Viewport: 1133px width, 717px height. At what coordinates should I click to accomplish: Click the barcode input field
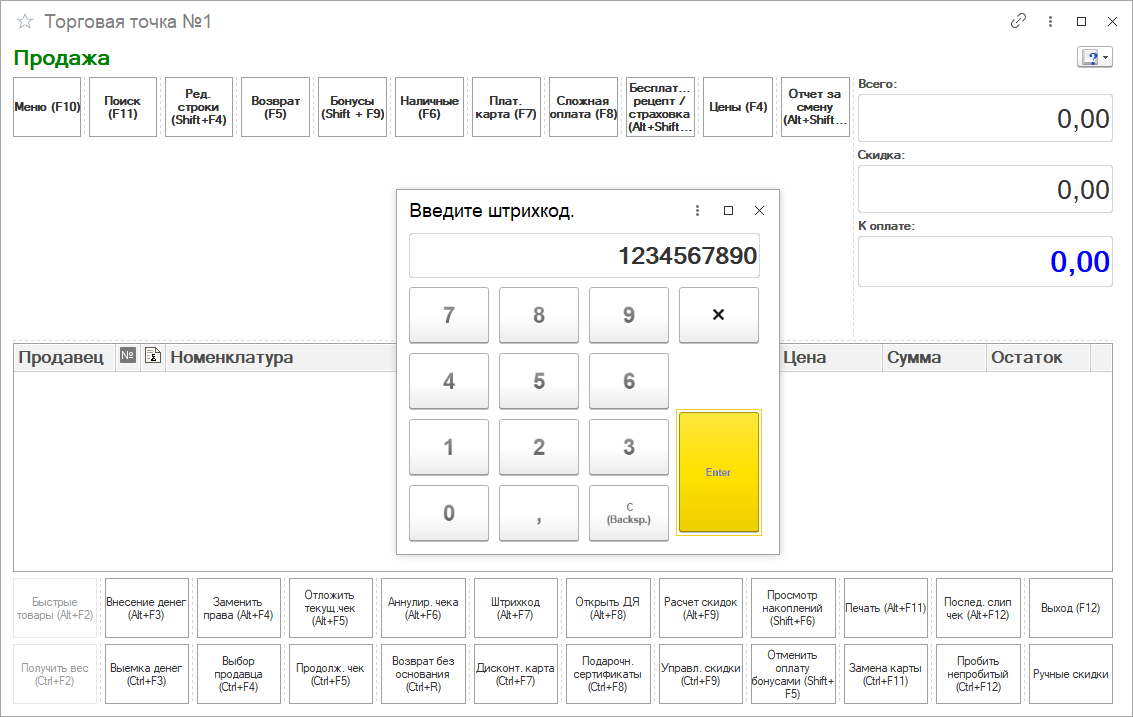(x=584, y=255)
